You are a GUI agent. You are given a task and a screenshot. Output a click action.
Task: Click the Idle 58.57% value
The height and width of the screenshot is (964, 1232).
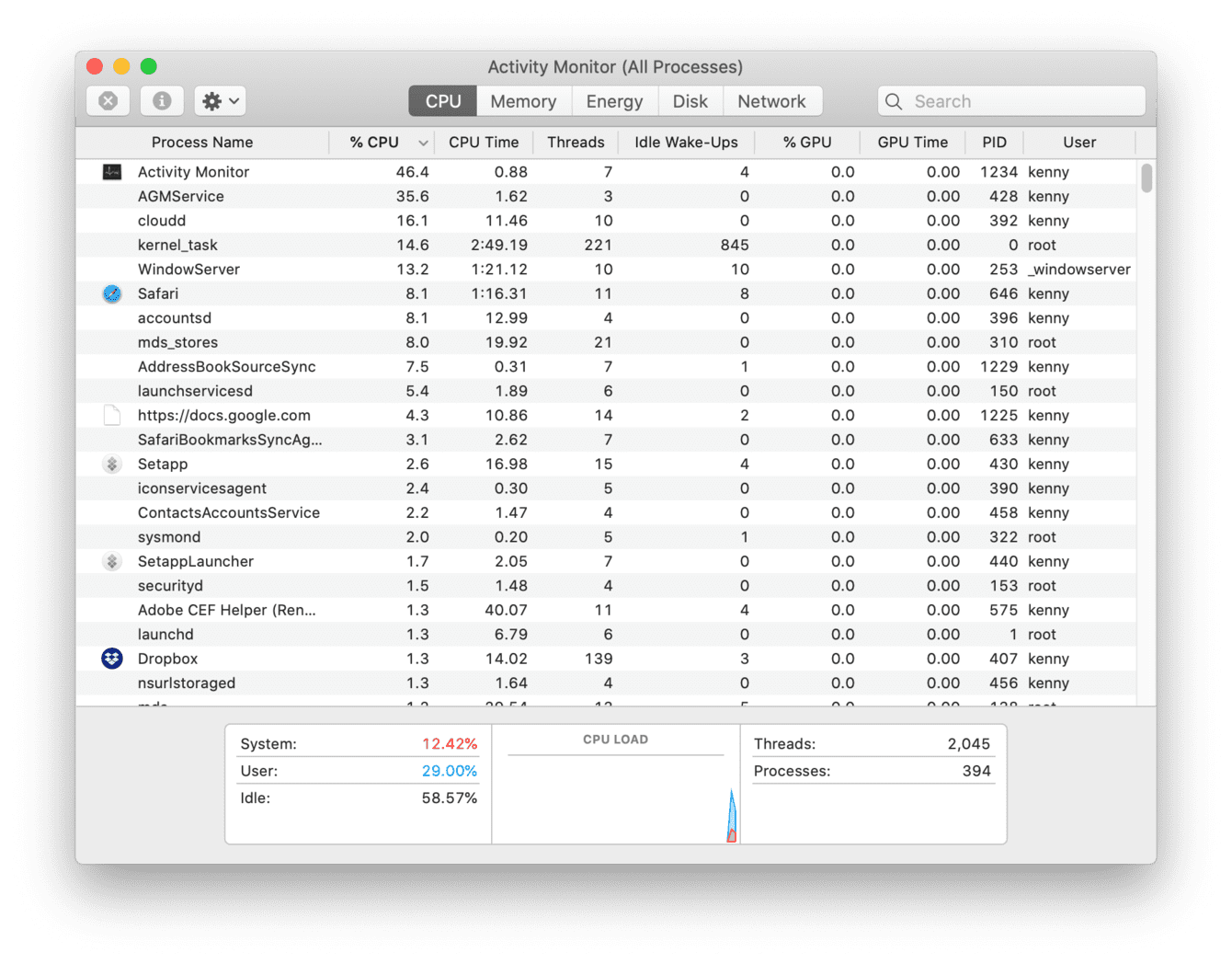pos(450,798)
